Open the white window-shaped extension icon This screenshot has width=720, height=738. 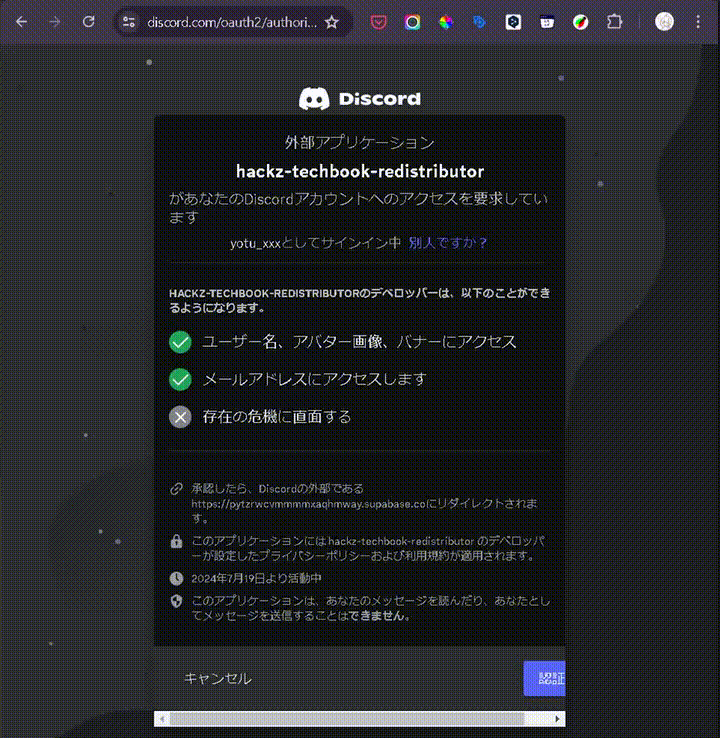(547, 22)
